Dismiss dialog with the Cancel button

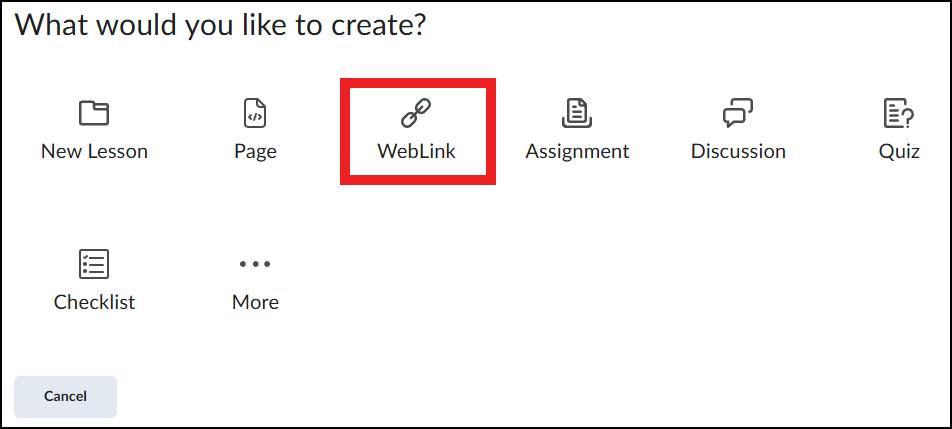pyautogui.click(x=65, y=396)
